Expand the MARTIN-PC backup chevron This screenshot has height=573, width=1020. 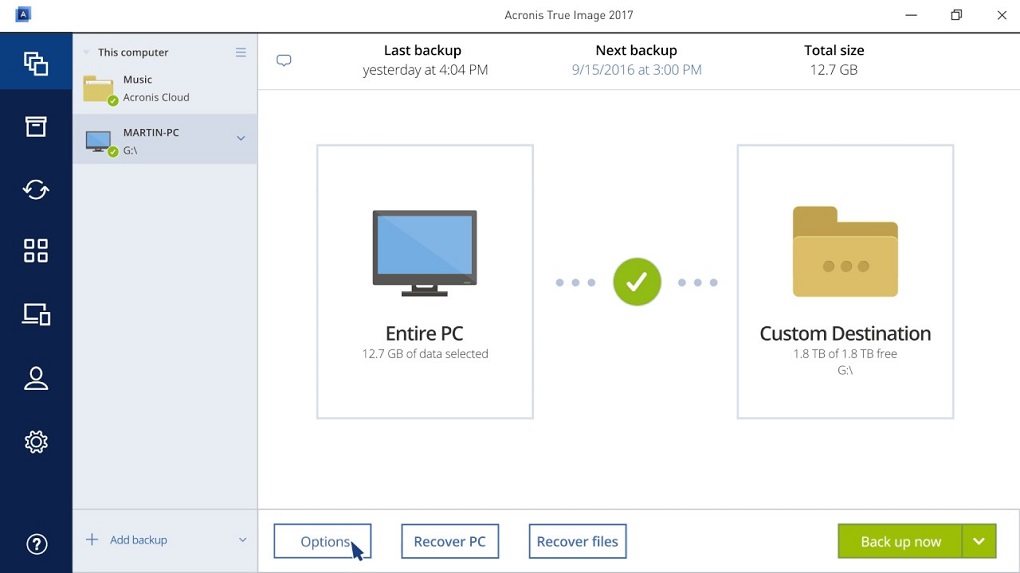(x=241, y=139)
